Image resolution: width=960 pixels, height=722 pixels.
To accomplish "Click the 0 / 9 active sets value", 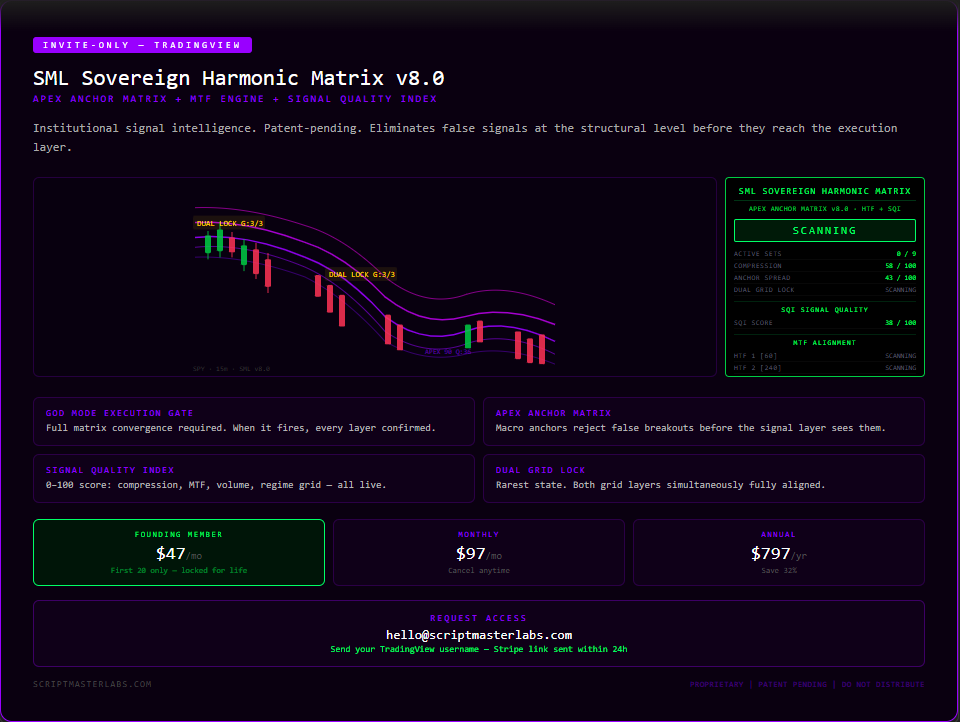I will 906,254.
